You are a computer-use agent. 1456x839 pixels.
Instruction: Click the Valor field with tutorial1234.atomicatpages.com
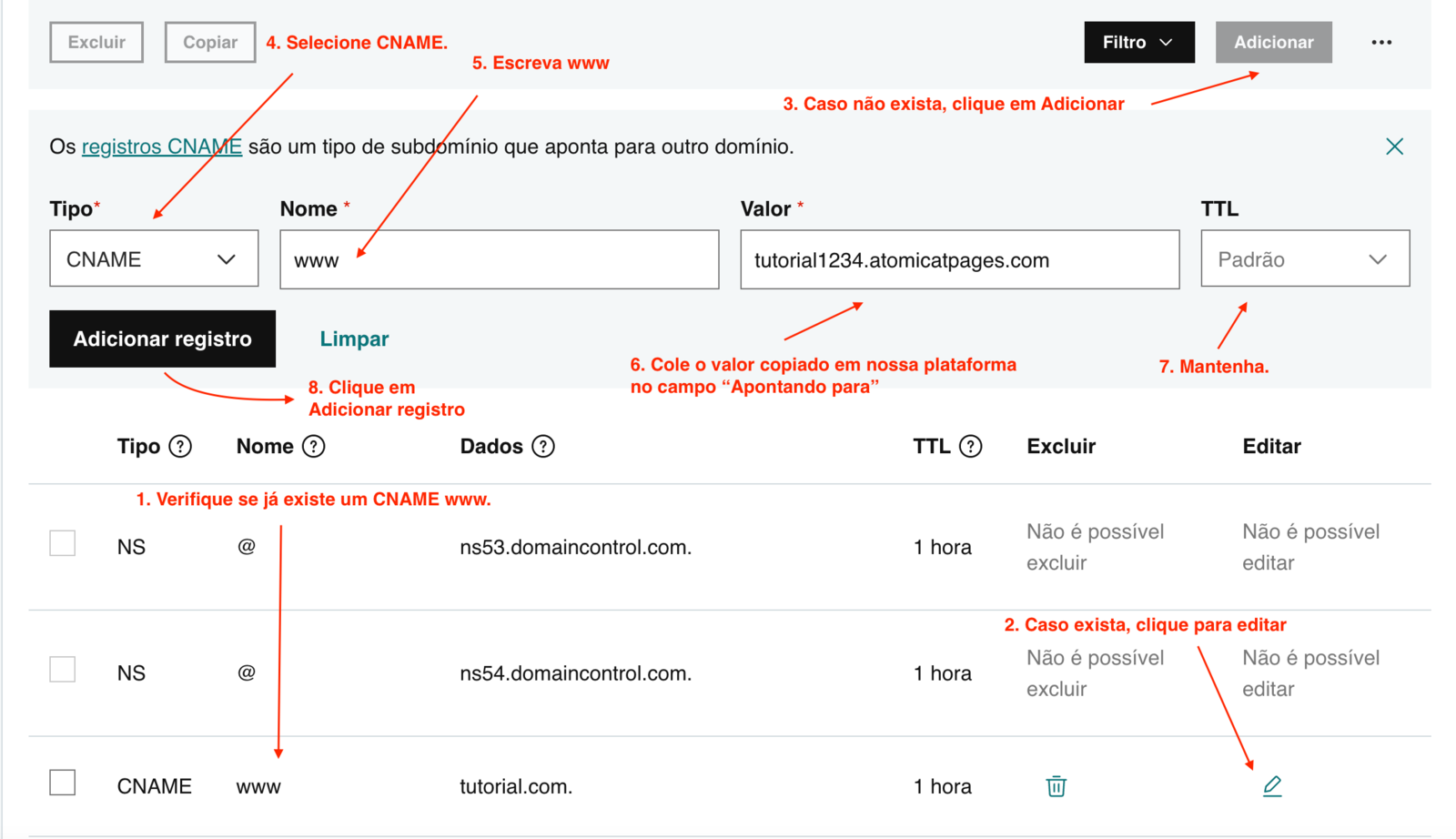[960, 259]
